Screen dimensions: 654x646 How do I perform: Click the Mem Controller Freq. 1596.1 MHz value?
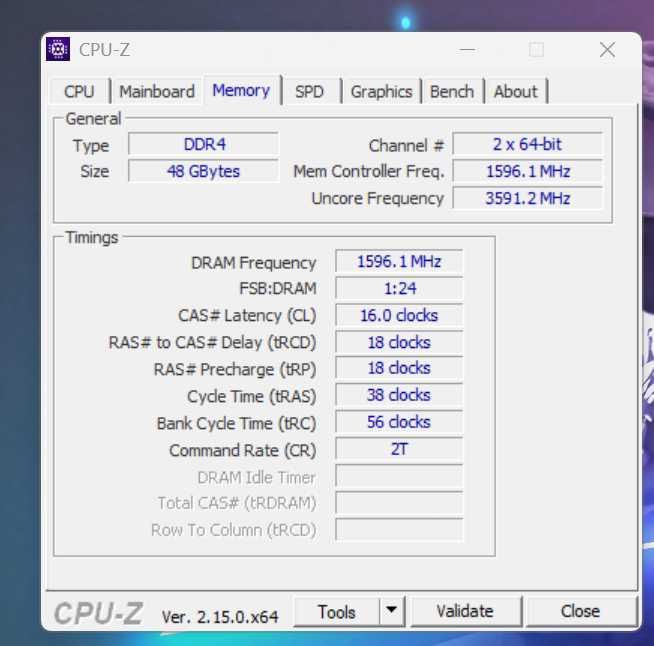(527, 171)
